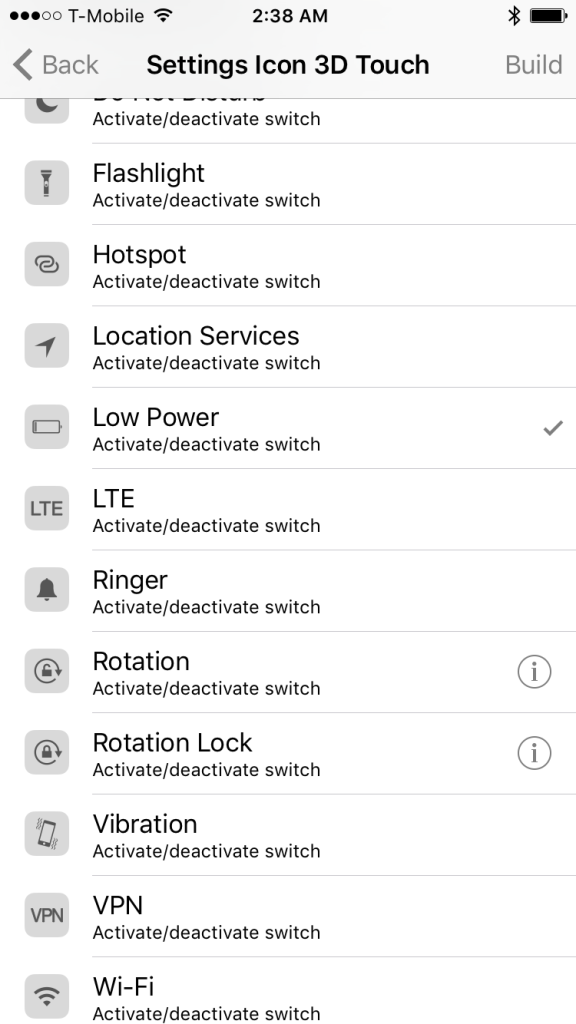
Task: Tap the Wi-Fi signal icon
Action: (x=46, y=996)
